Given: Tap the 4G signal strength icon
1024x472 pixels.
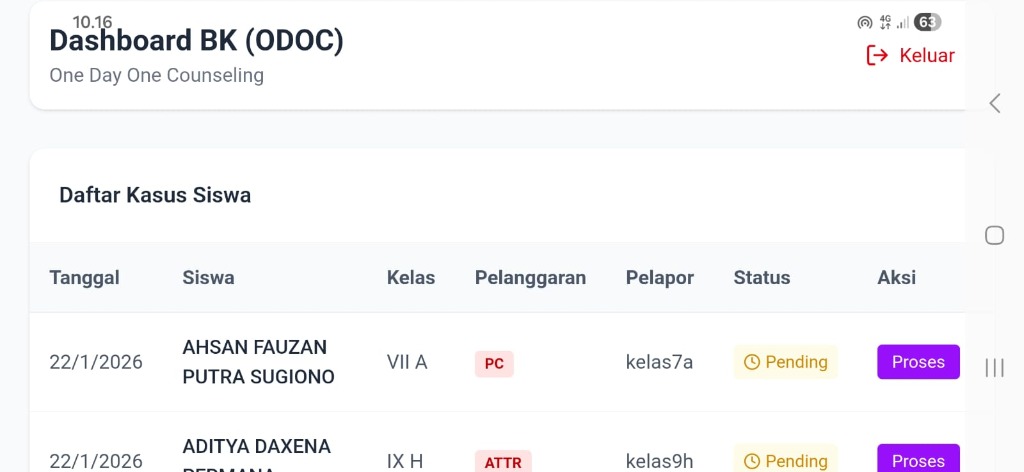Looking at the screenshot, I should click(x=893, y=22).
